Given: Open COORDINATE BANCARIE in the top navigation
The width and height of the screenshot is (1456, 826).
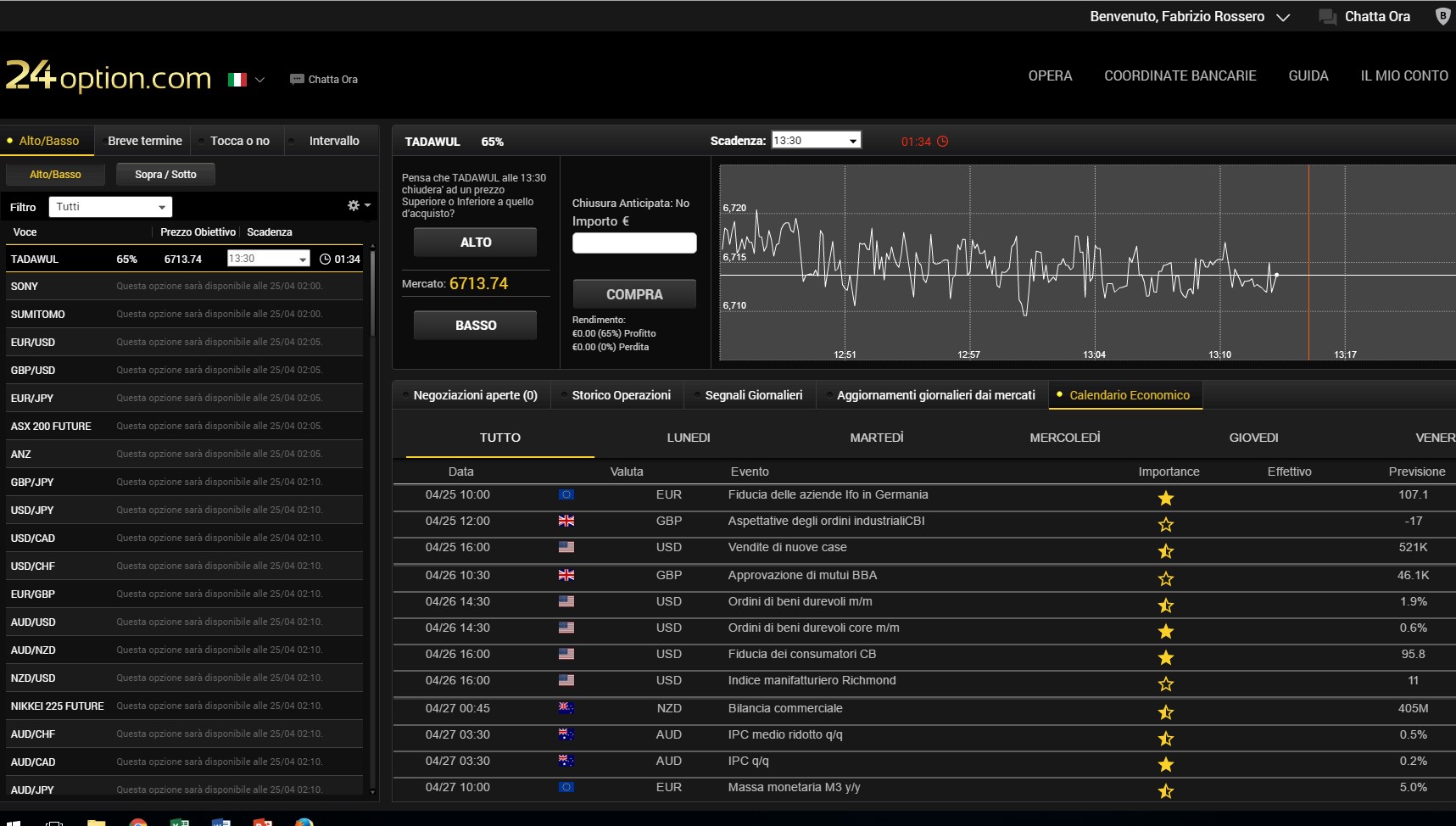Looking at the screenshot, I should (1180, 76).
